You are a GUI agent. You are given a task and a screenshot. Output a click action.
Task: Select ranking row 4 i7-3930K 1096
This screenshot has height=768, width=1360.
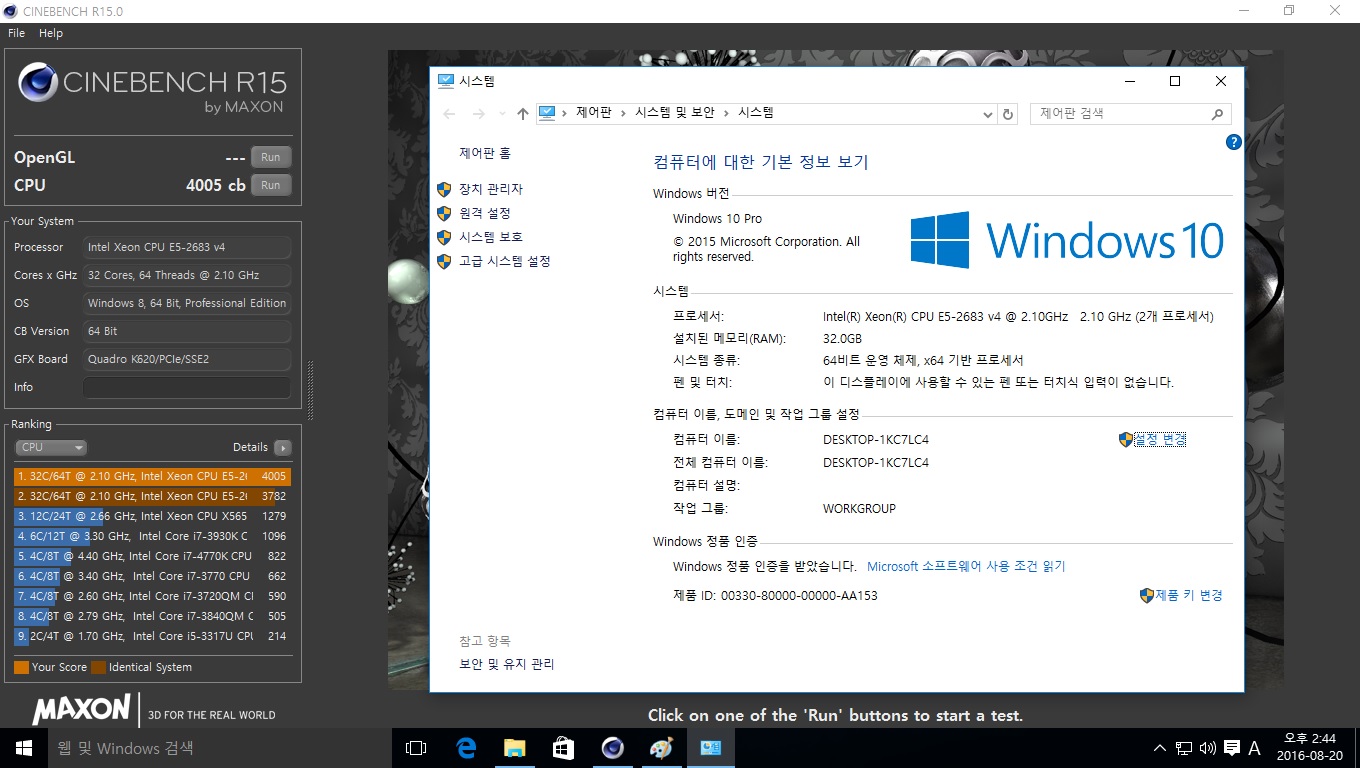(151, 536)
